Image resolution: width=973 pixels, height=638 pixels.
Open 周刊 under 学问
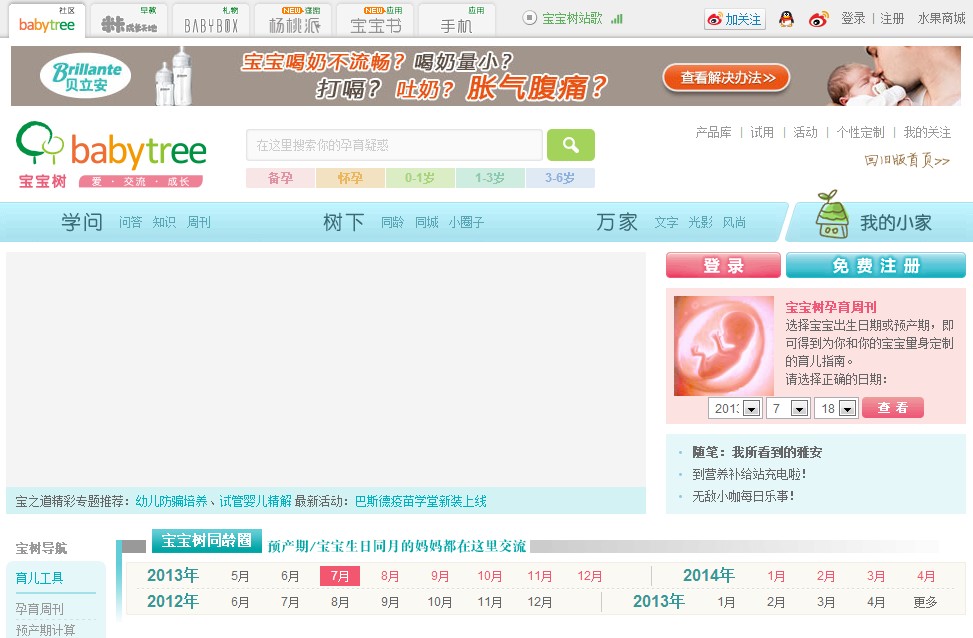[x=199, y=222]
